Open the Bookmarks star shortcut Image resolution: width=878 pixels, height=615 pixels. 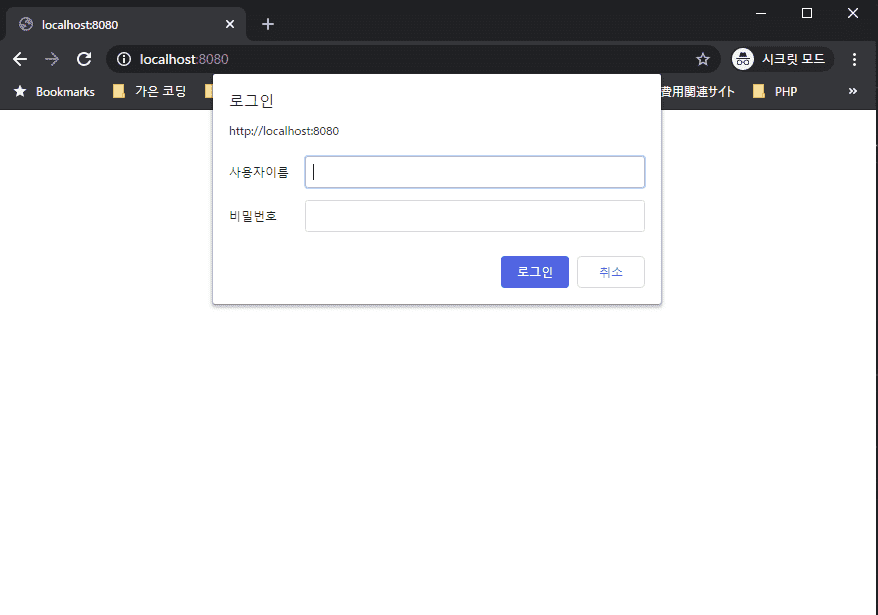(54, 91)
